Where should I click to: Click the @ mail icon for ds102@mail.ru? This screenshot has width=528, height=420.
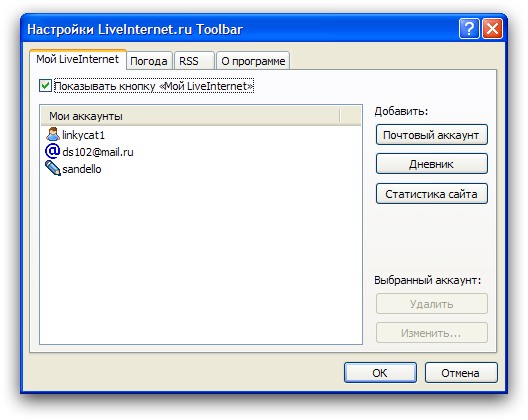click(53, 151)
